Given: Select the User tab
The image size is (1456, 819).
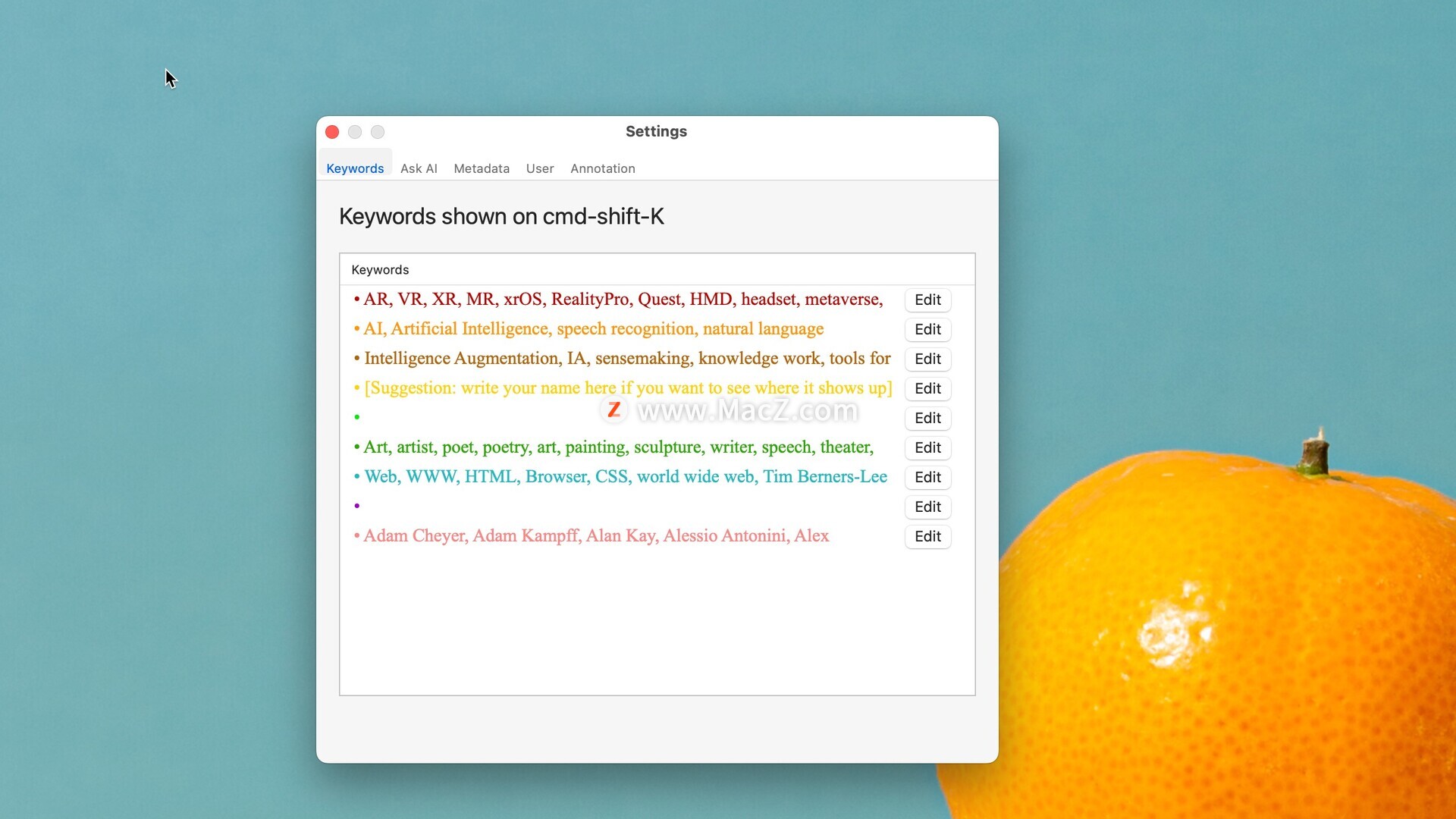Looking at the screenshot, I should (x=540, y=168).
